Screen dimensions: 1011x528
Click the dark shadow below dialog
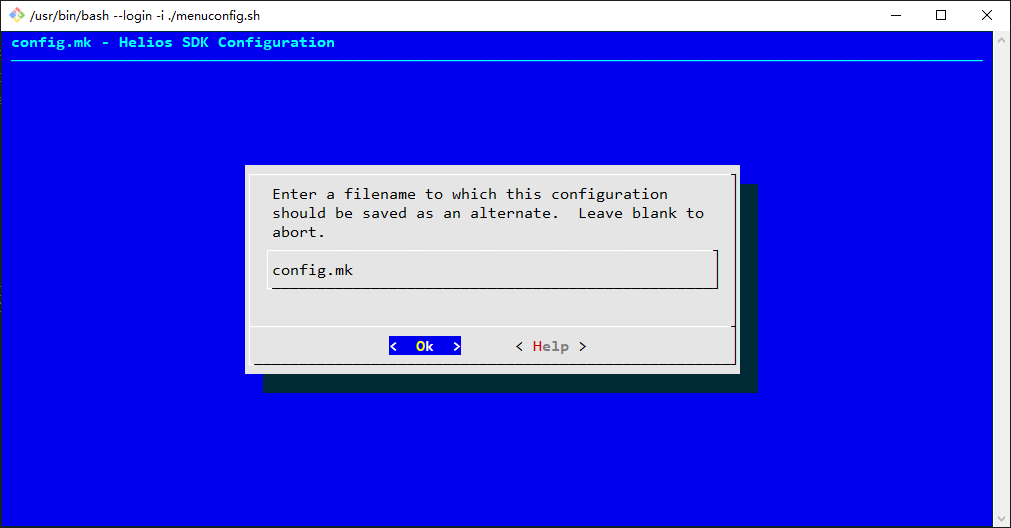509,384
